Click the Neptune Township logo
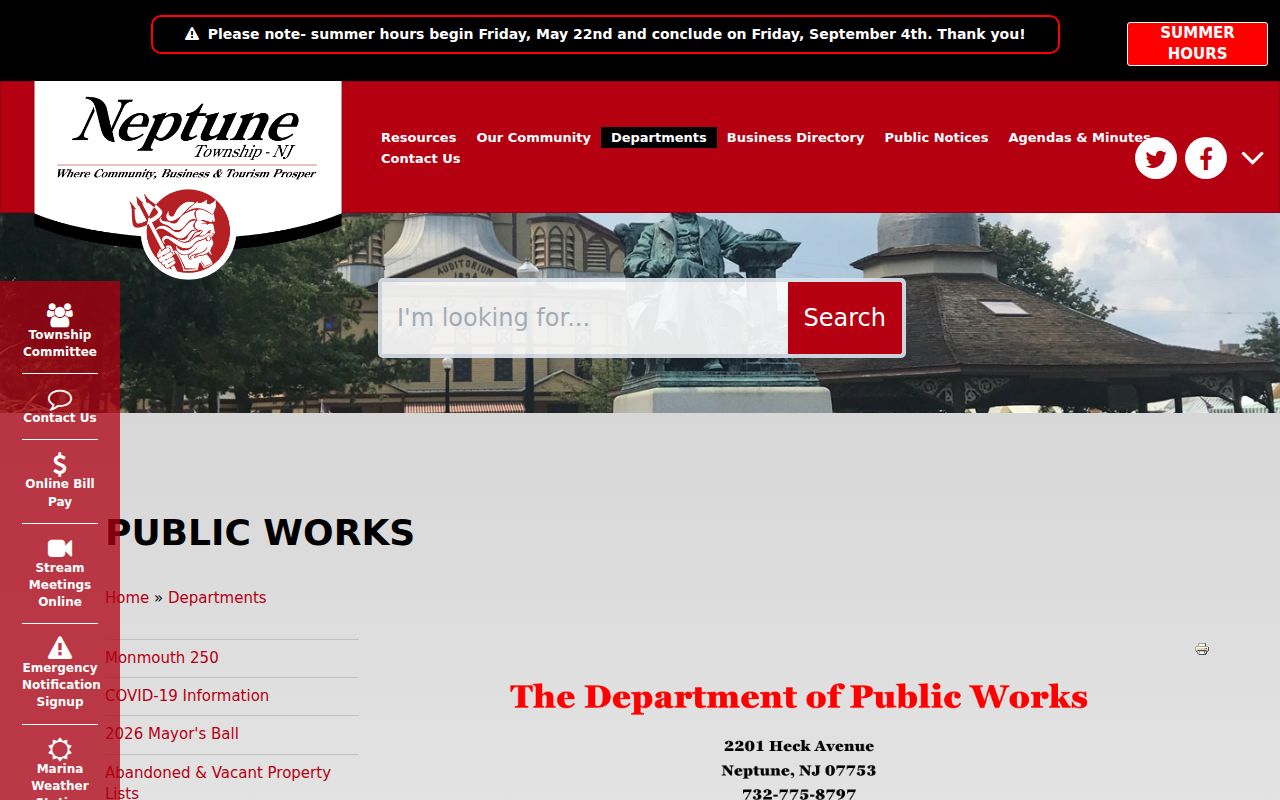This screenshot has height=800, width=1280. (x=188, y=180)
